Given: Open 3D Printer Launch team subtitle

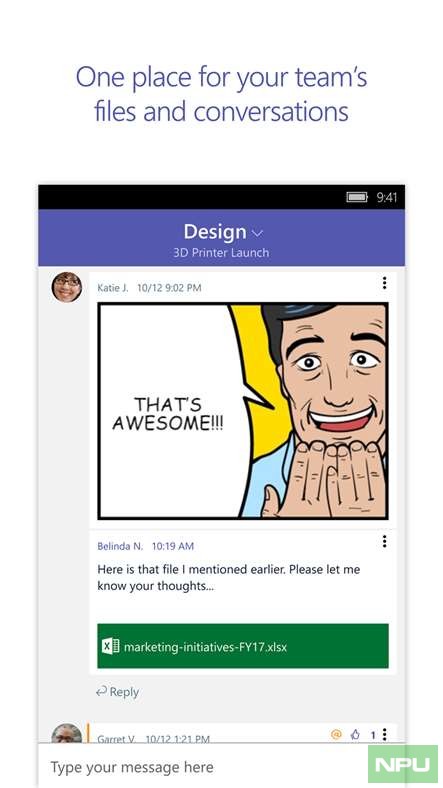Looking at the screenshot, I should [221, 252].
